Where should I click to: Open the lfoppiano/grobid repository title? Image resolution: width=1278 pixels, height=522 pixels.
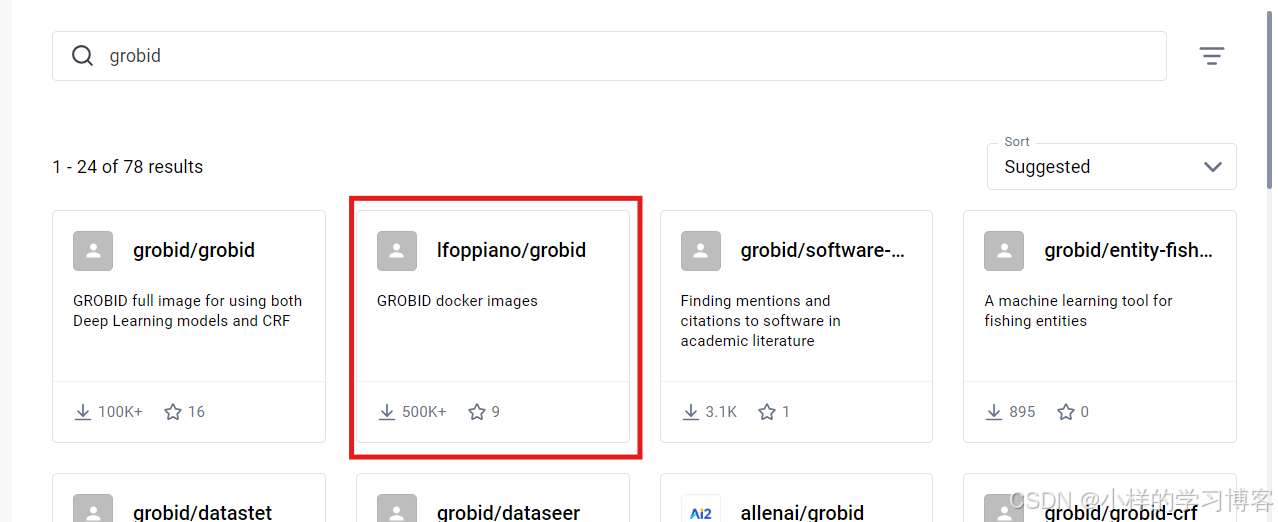coord(511,251)
